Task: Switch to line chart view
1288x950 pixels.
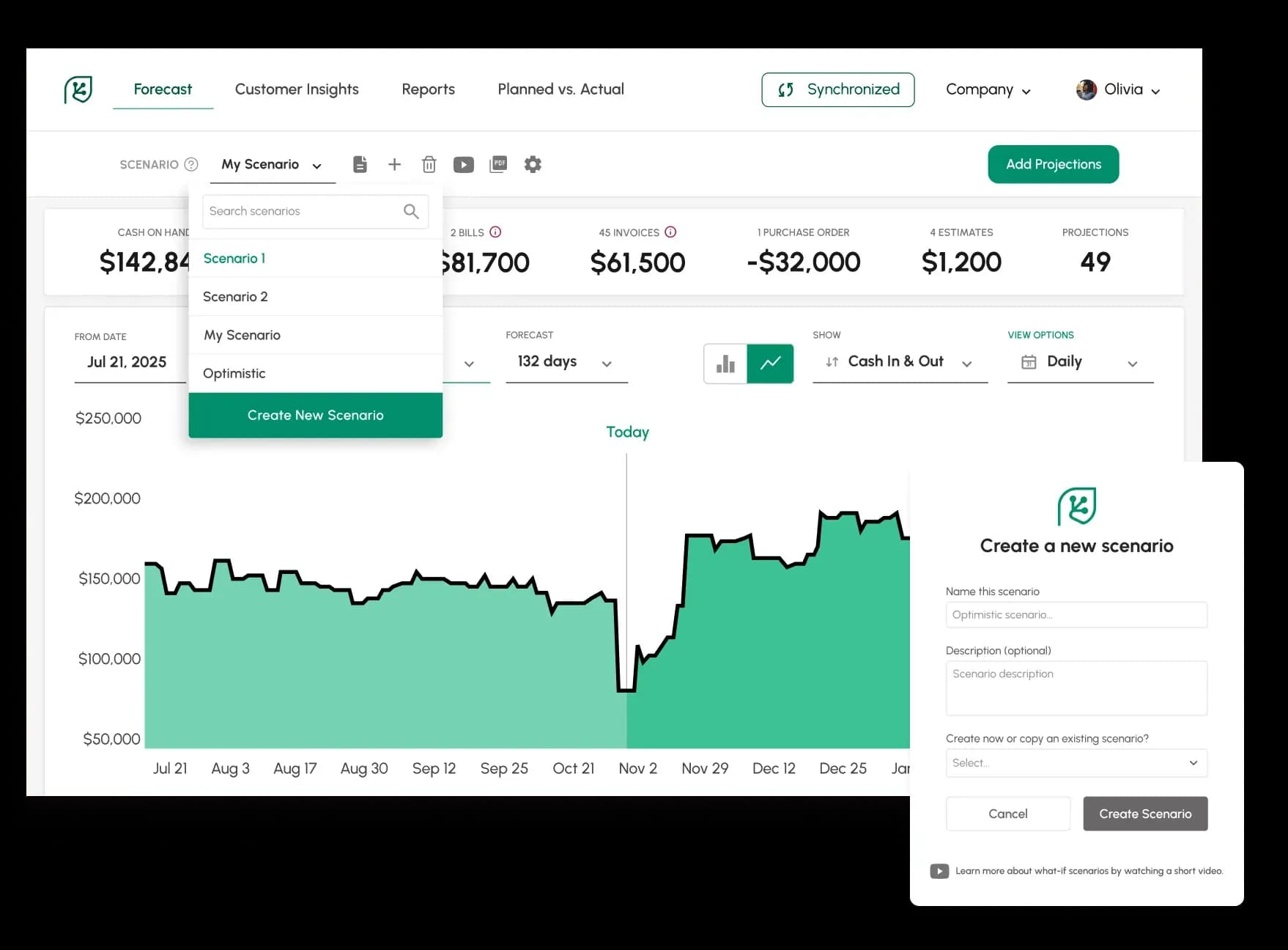Action: (x=770, y=364)
